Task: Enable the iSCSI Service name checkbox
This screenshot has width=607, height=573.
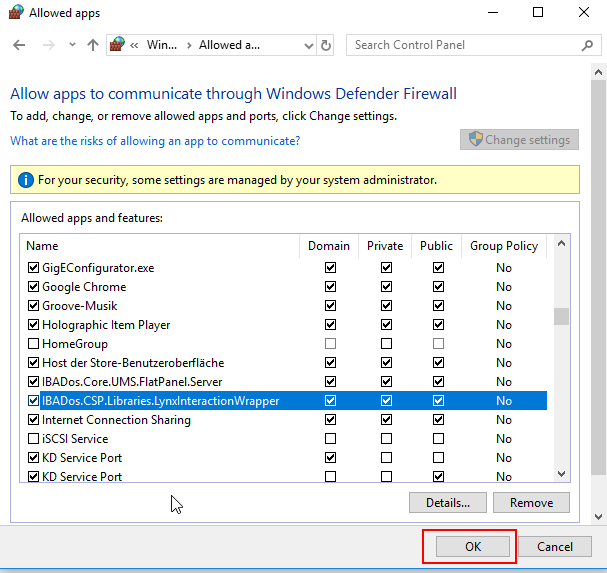Action: point(33,438)
